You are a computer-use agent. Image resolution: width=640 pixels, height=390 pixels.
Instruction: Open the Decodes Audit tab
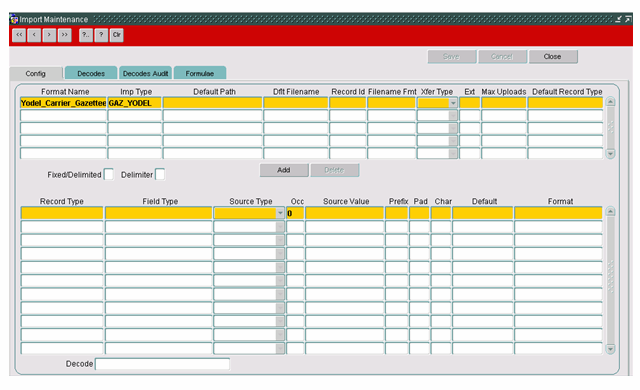click(x=145, y=73)
